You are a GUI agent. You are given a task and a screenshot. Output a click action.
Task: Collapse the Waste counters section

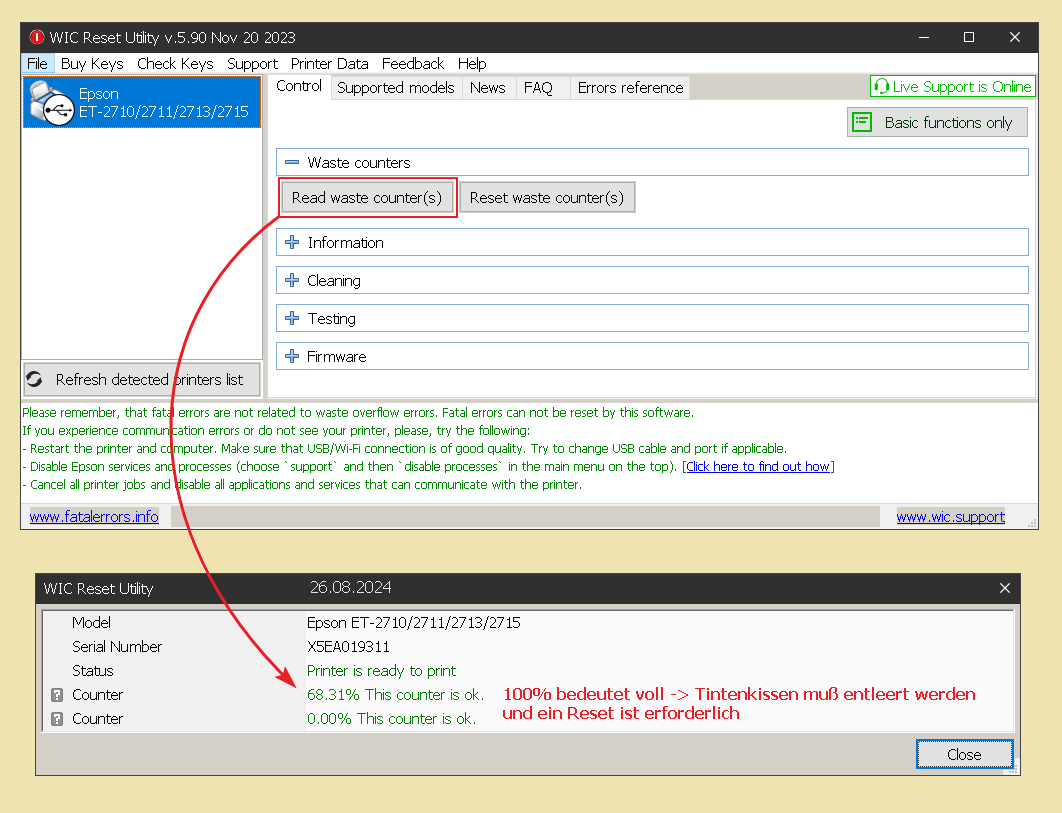click(292, 163)
